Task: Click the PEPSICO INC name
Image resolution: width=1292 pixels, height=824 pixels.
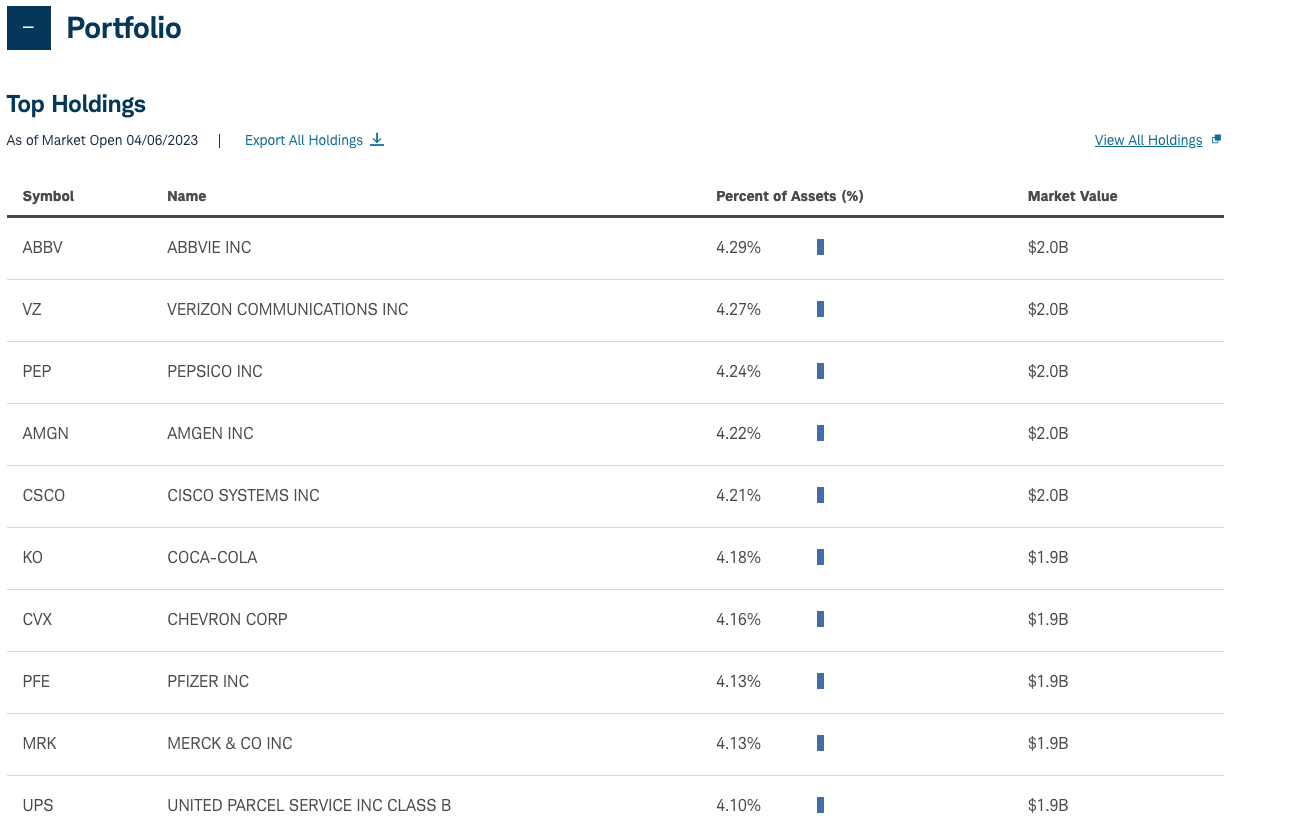Action: [215, 371]
